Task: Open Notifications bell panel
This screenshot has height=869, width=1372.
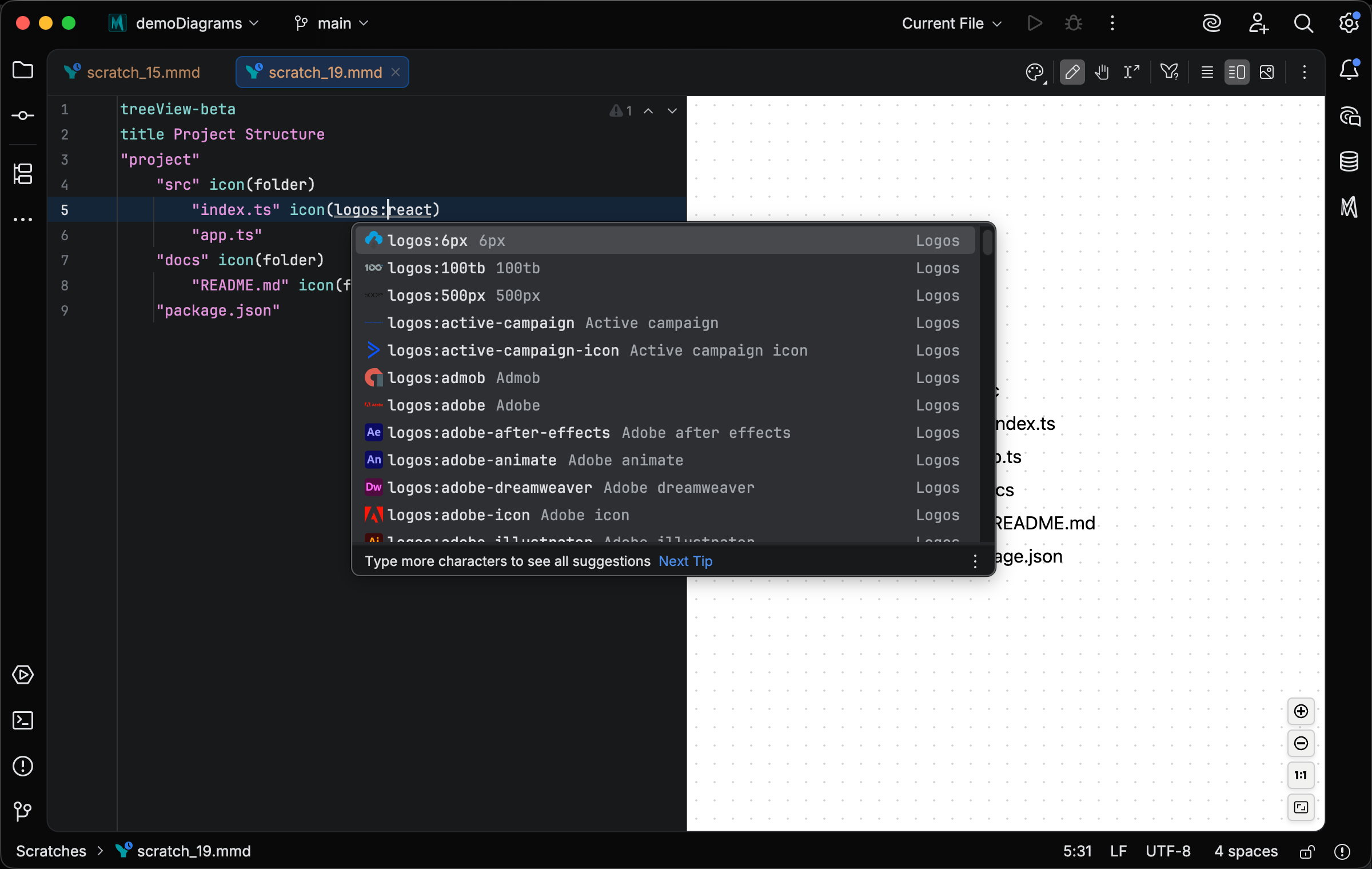Action: point(1349,70)
